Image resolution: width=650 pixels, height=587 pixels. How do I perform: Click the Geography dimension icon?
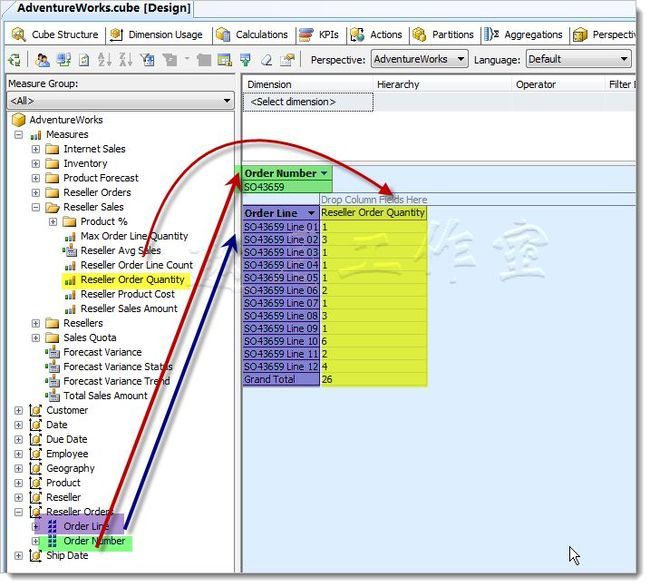pyautogui.click(x=36, y=468)
